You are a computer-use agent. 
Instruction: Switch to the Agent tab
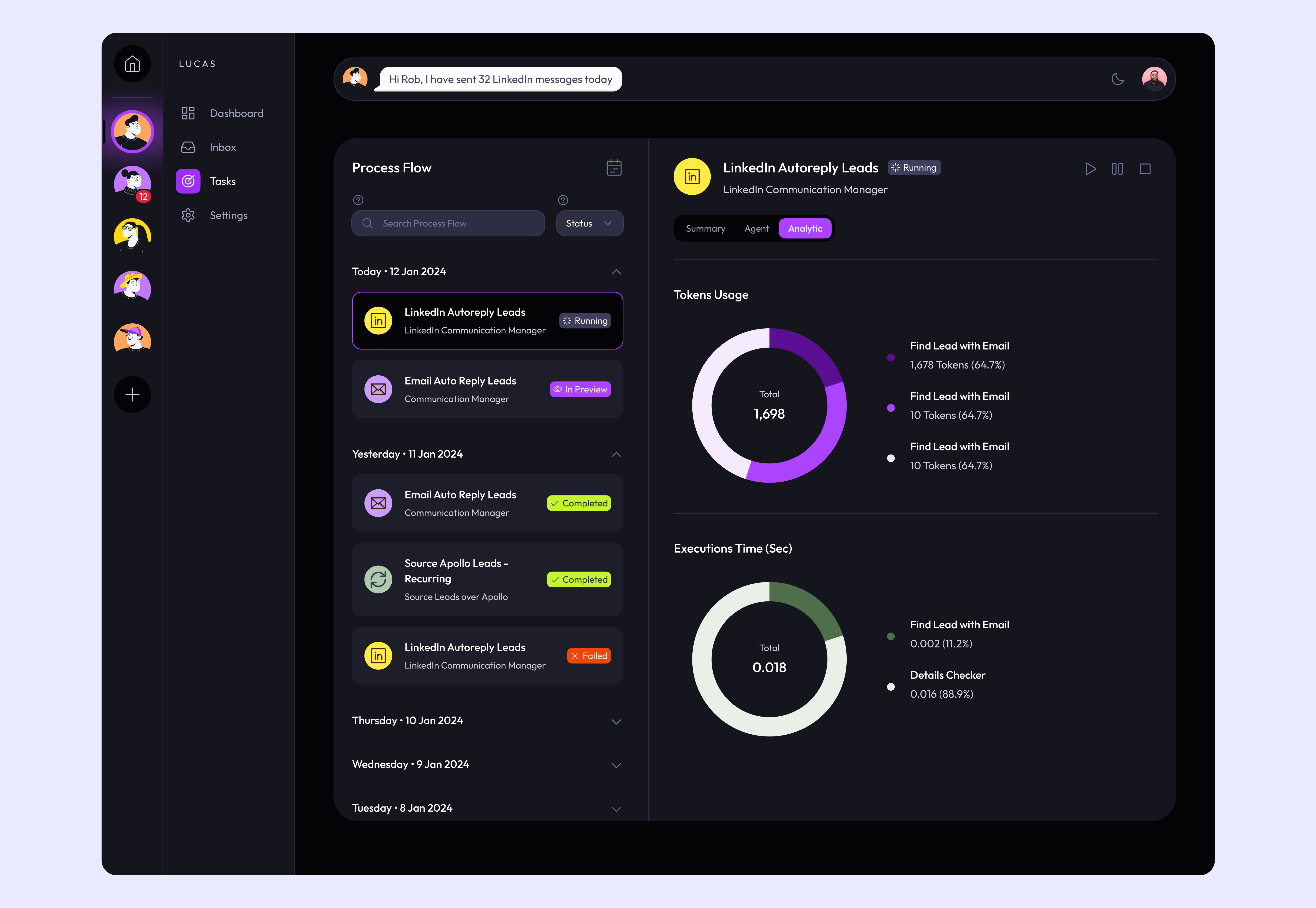click(x=757, y=229)
